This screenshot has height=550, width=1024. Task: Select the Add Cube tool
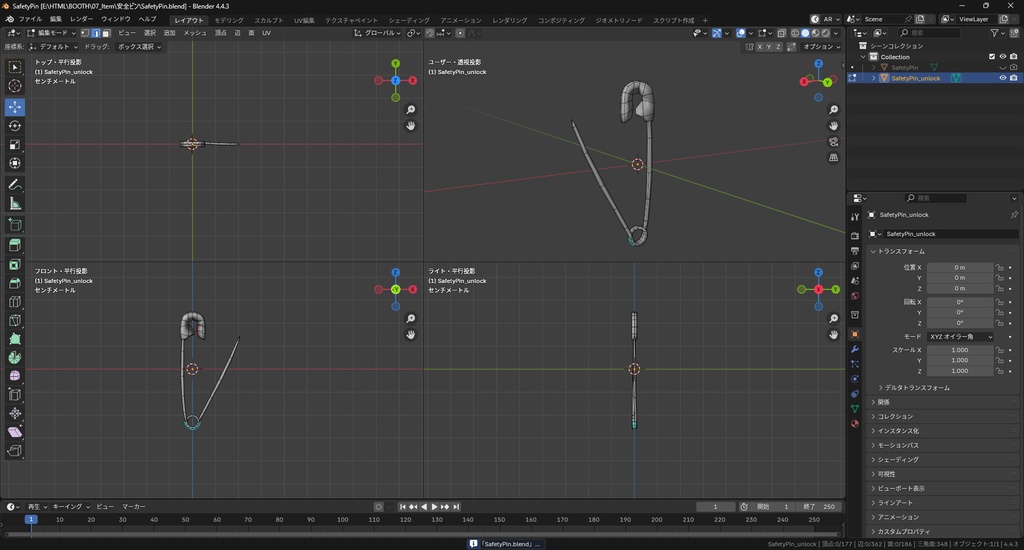click(x=14, y=225)
